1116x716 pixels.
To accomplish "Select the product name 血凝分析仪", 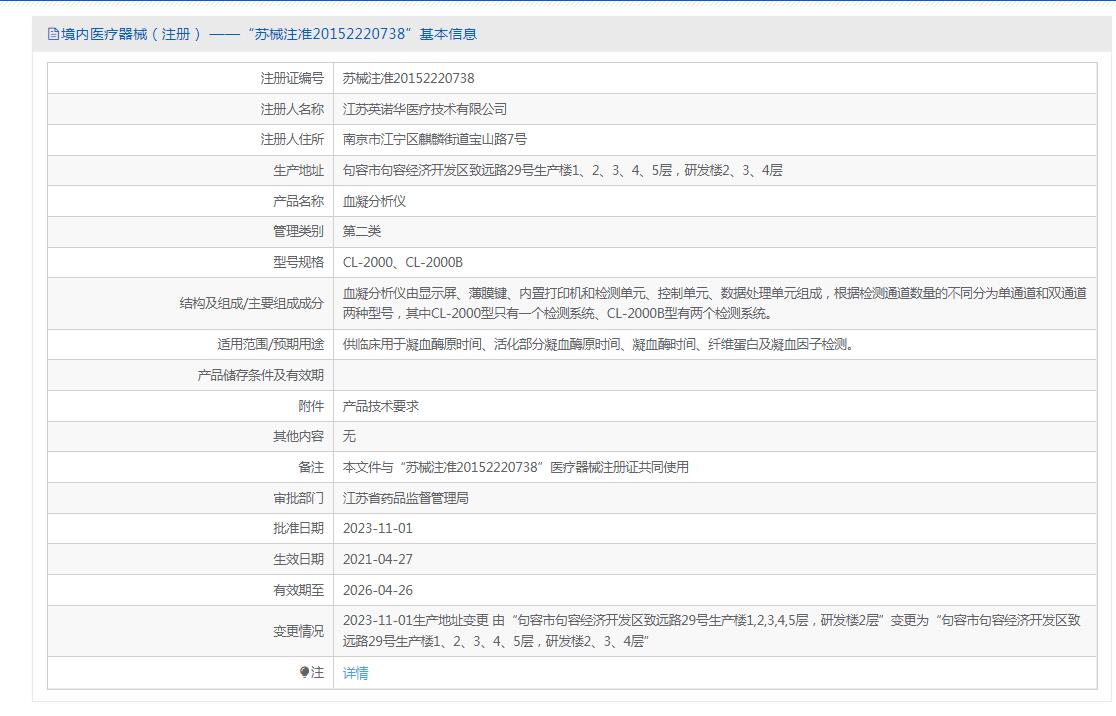I will pyautogui.click(x=374, y=201).
